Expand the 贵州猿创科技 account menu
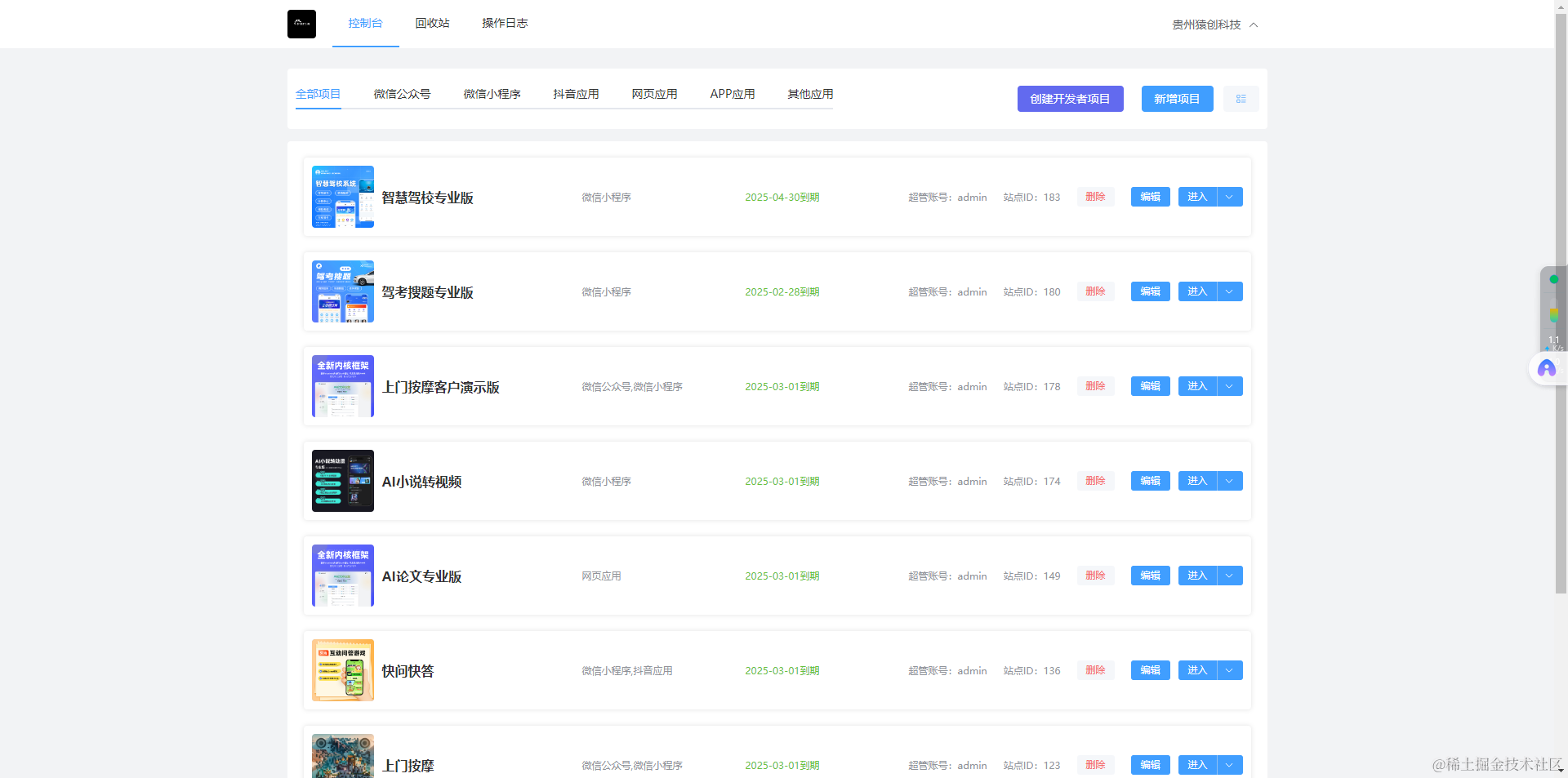Viewport: 1568px width, 778px height. 1214,24
